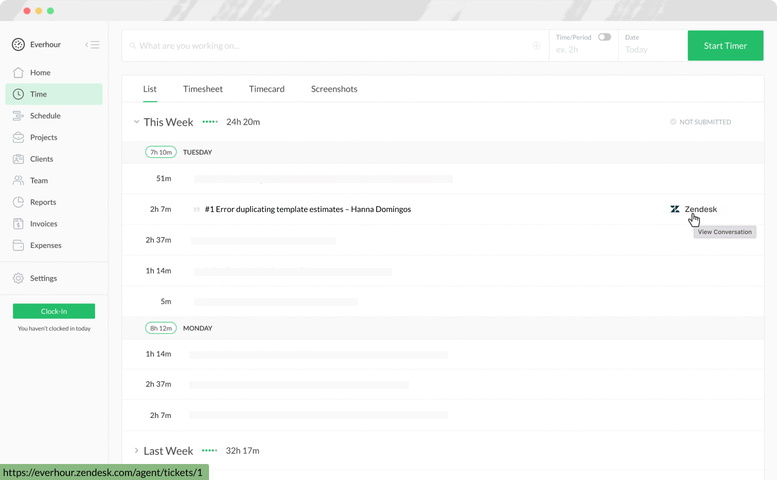Click the Start Timer button
The height and width of the screenshot is (480, 777).
725,46
